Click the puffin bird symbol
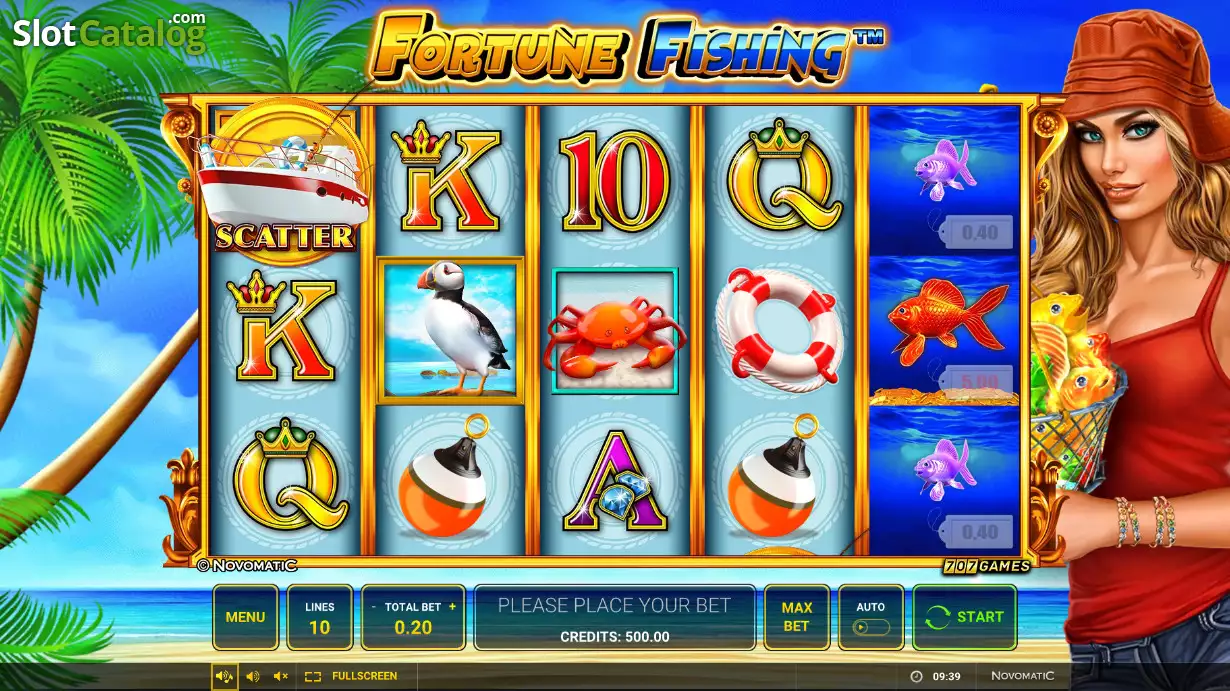Screen dimensions: 1230x691 (450, 331)
